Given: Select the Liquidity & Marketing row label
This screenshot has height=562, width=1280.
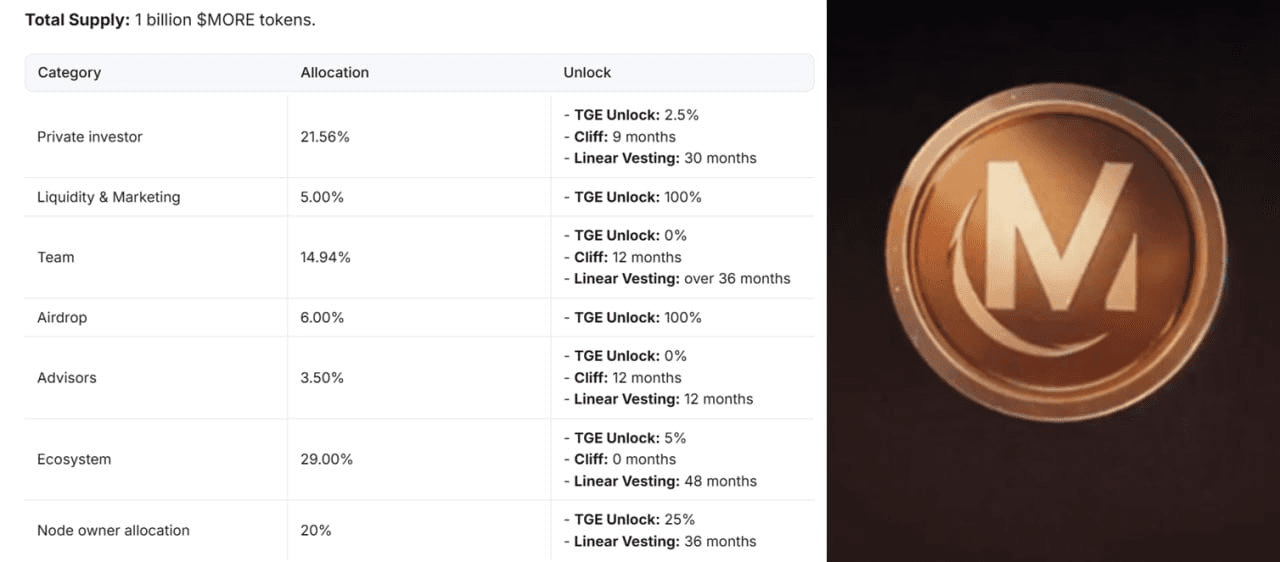Looking at the screenshot, I should 109,197.
